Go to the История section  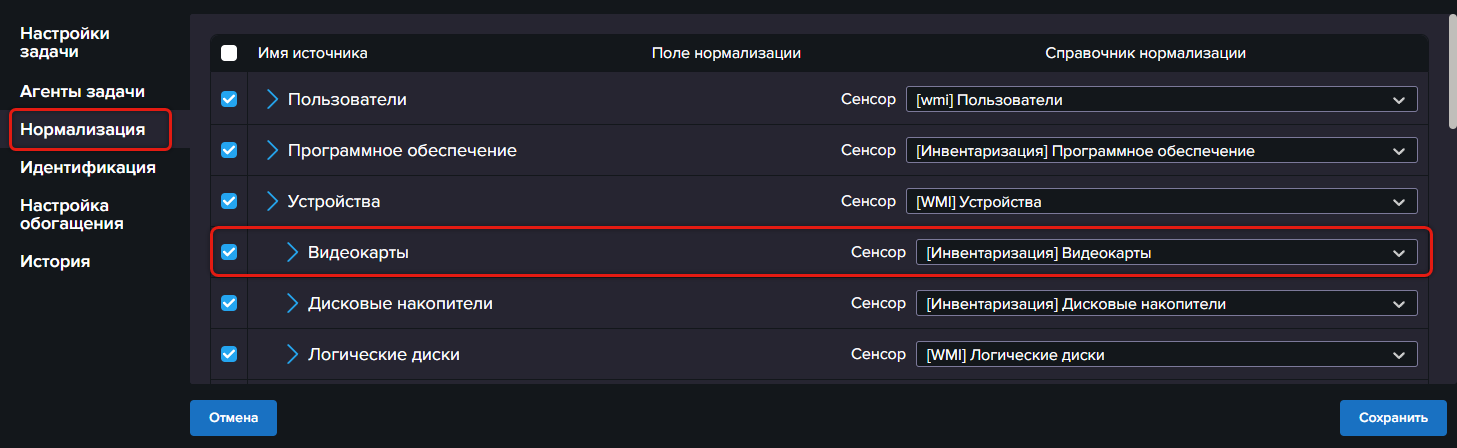tap(55, 262)
